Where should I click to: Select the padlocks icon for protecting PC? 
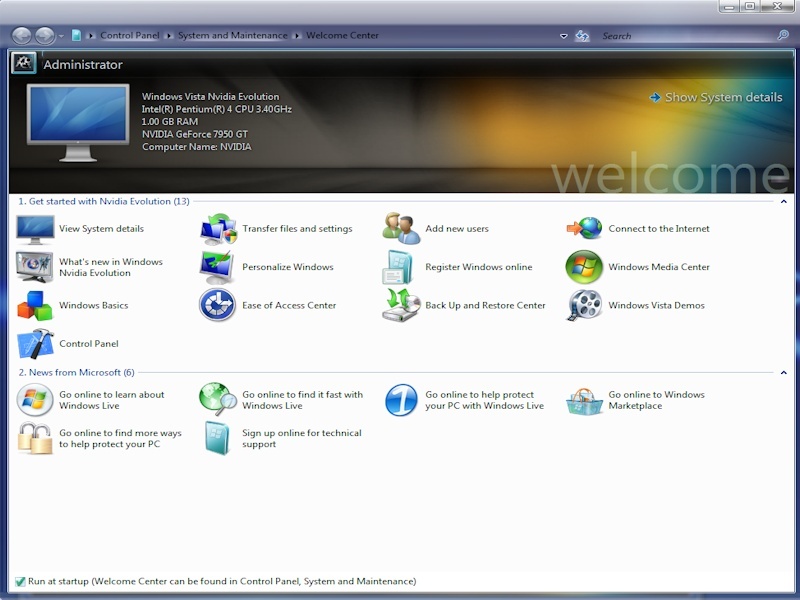[x=35, y=438]
